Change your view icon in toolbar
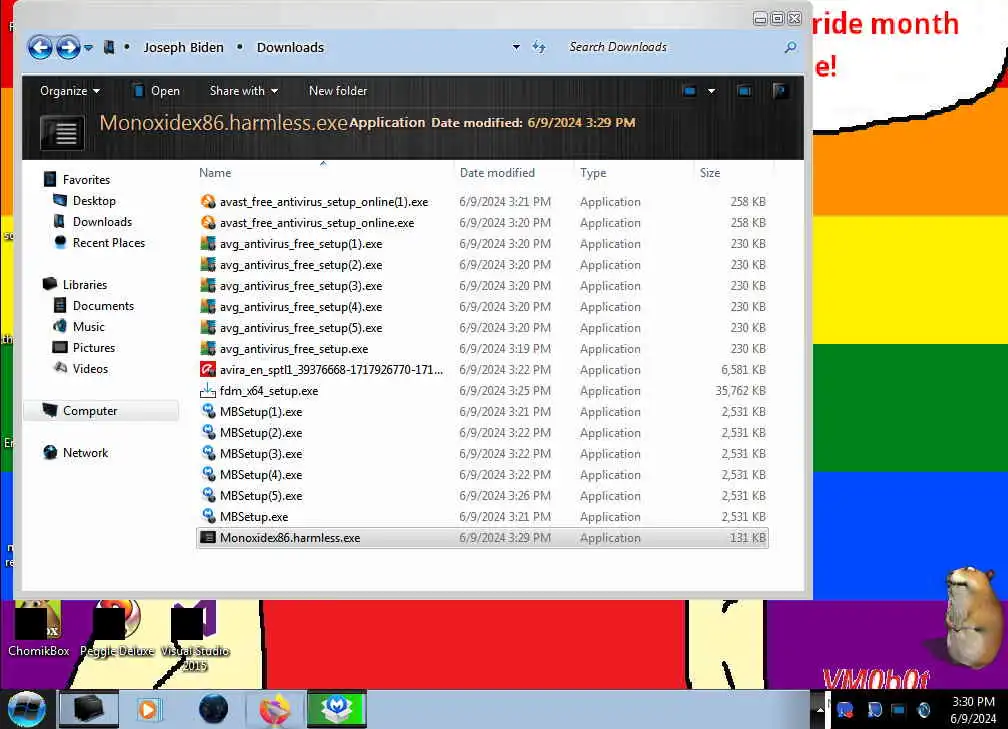This screenshot has width=1008, height=729. click(x=690, y=91)
